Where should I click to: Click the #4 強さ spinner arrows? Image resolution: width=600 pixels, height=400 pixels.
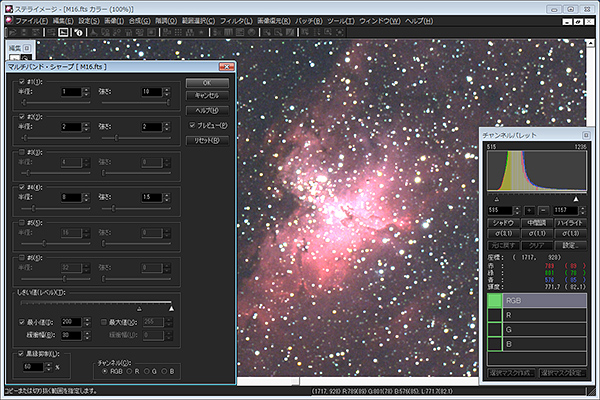tap(166, 198)
